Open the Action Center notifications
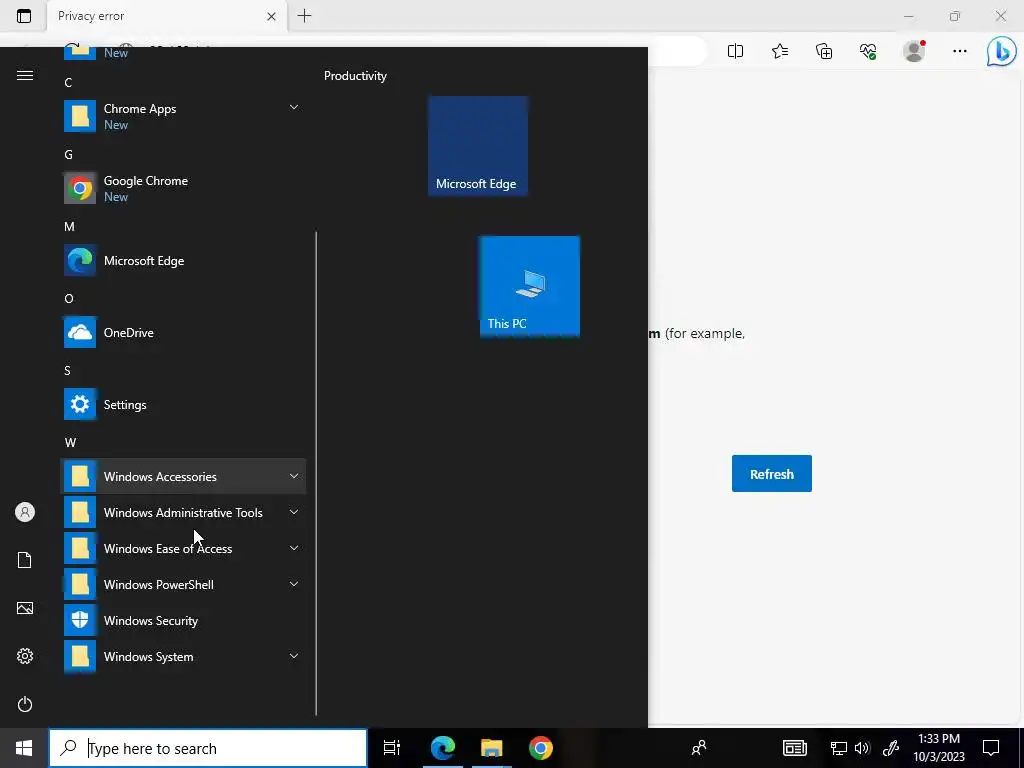Image resolution: width=1024 pixels, height=768 pixels. coord(991,748)
